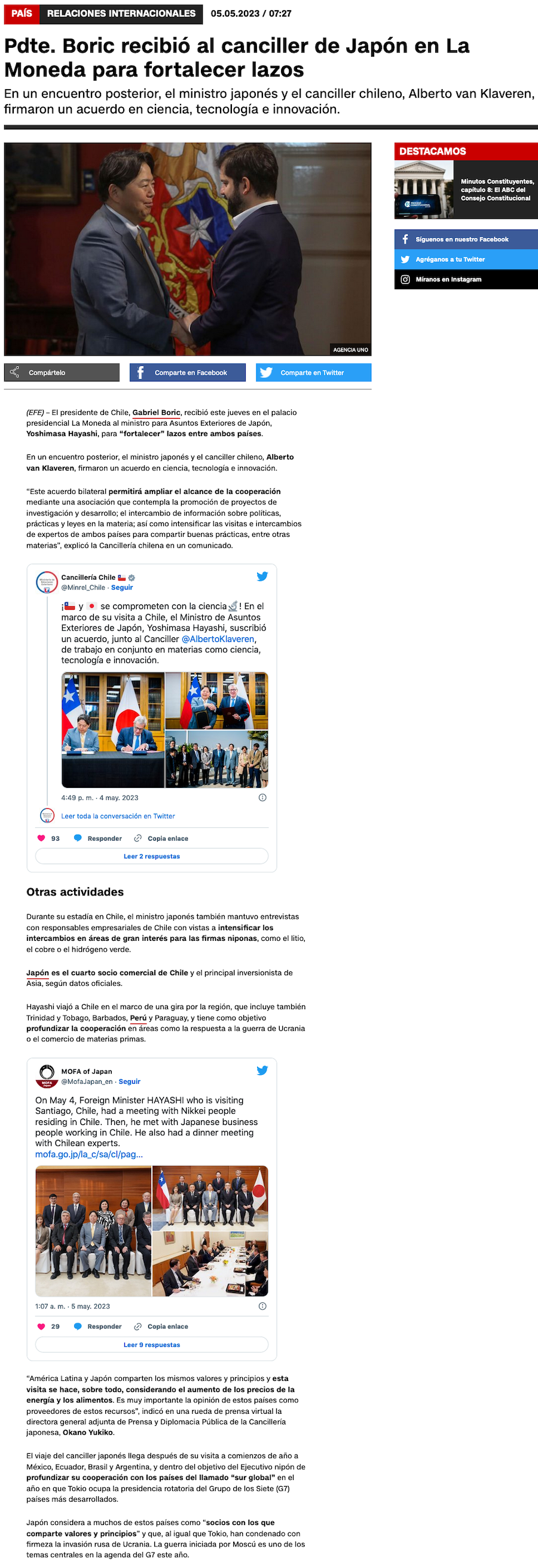
Task: Click the Twitter bird icon on MOFA tweet
Action: pyautogui.click(x=262, y=1070)
